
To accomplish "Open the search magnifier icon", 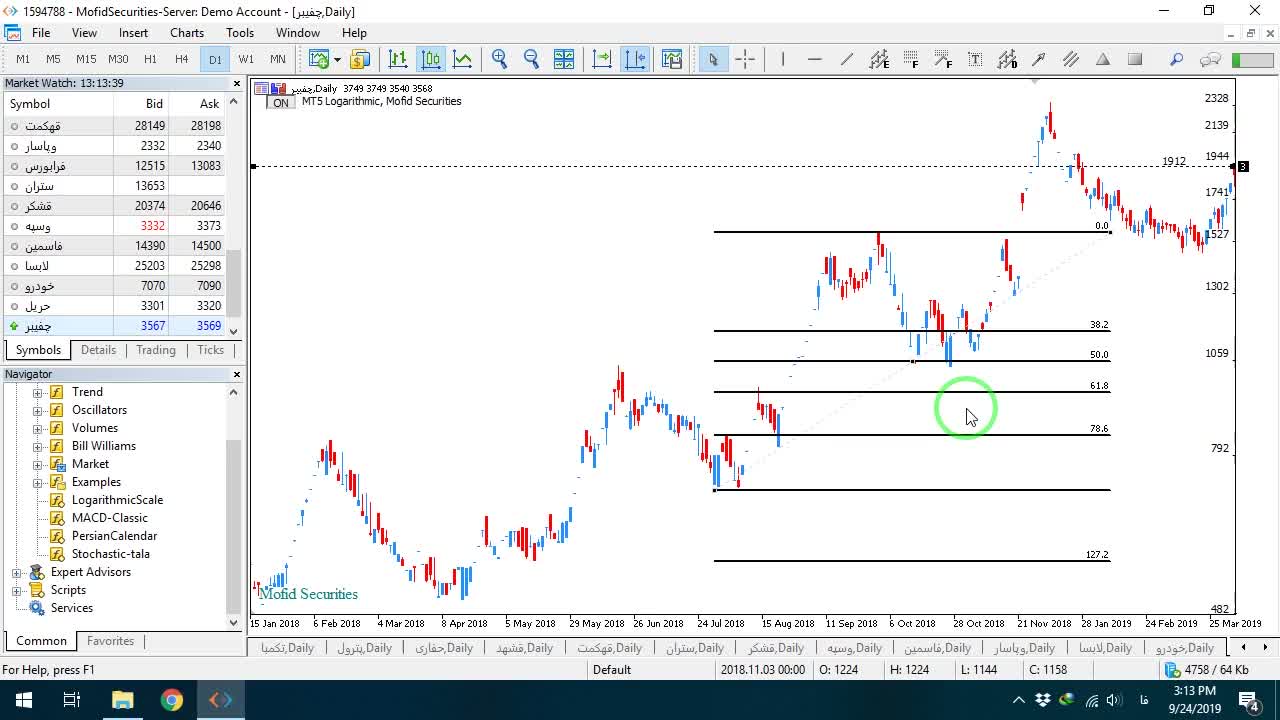I will 1177,59.
